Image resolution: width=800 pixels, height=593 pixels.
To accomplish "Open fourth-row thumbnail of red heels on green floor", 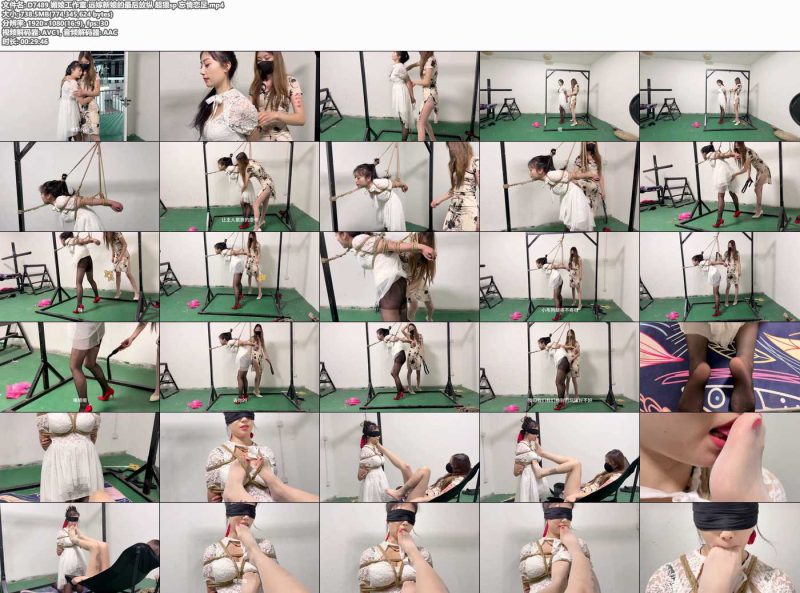I will [80, 367].
